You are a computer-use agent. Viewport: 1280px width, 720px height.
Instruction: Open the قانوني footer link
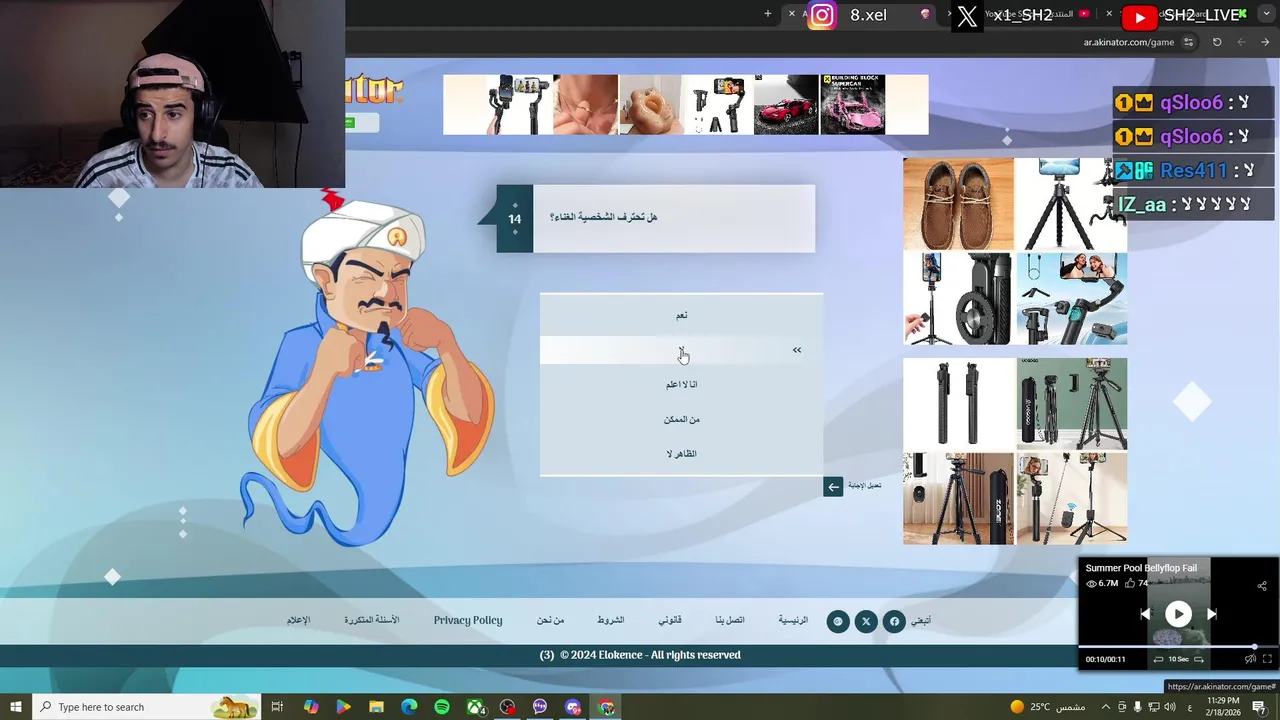pyautogui.click(x=670, y=620)
